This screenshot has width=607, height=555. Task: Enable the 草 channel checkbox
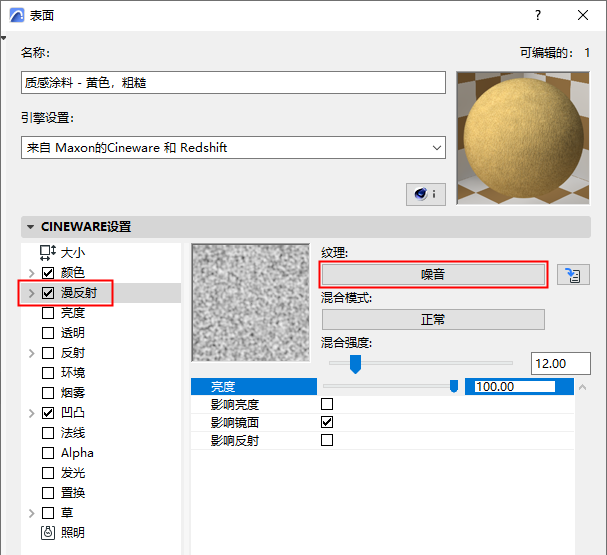(x=48, y=513)
